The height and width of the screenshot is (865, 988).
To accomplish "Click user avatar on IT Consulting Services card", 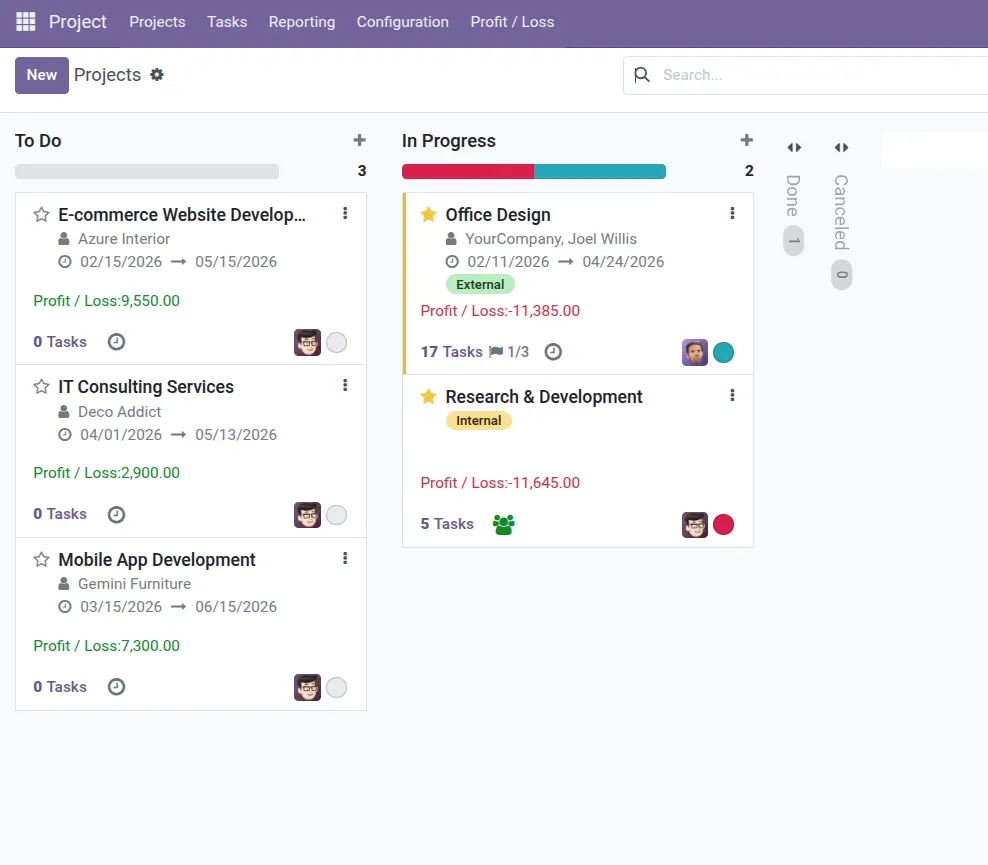I will tap(307, 515).
